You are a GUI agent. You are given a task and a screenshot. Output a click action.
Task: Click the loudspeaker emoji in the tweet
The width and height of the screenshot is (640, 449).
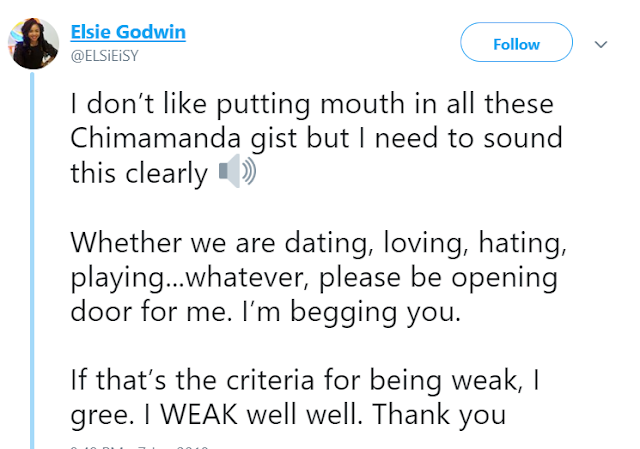237,174
